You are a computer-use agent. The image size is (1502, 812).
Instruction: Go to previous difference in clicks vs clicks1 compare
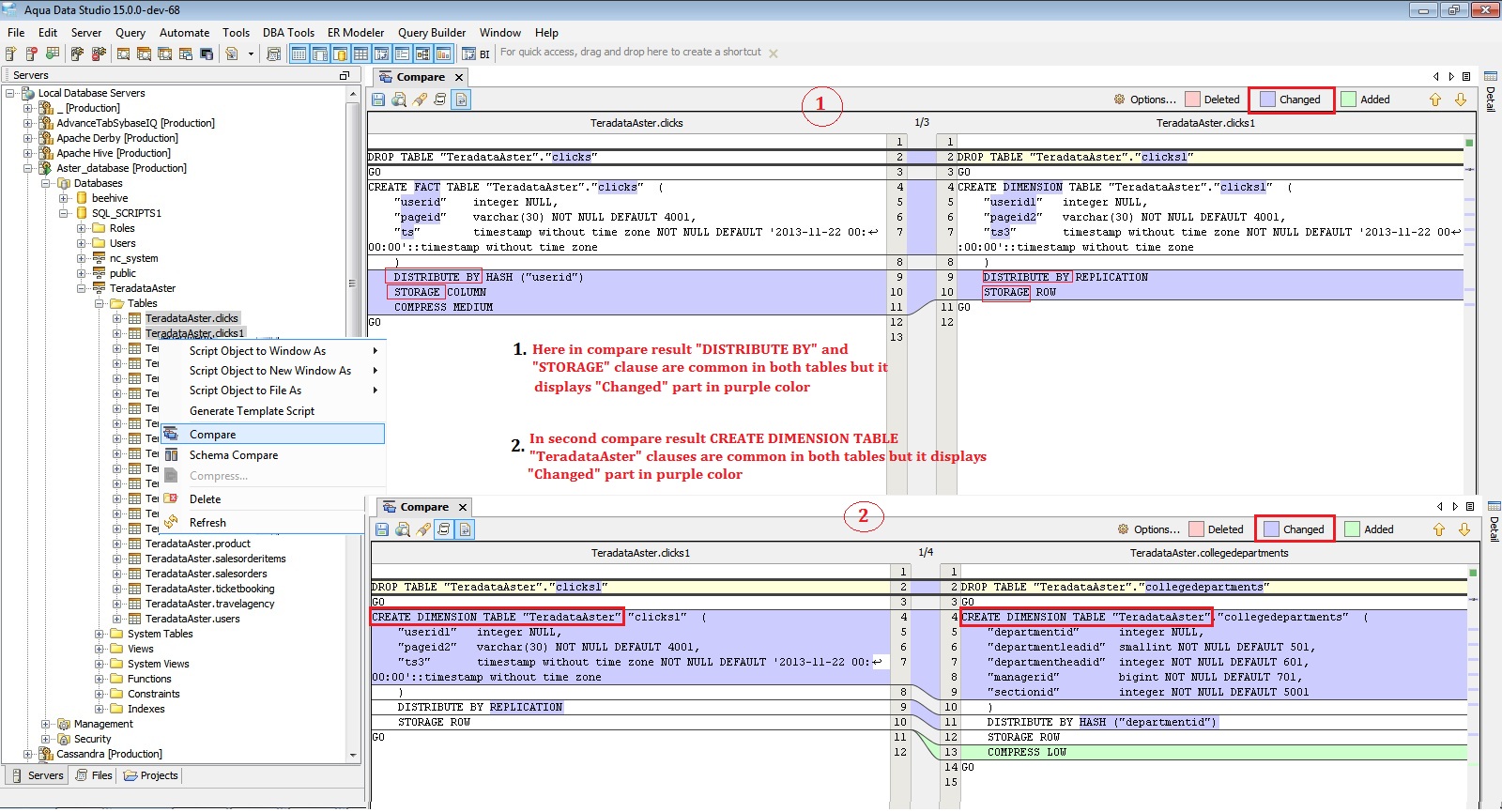click(x=1435, y=100)
